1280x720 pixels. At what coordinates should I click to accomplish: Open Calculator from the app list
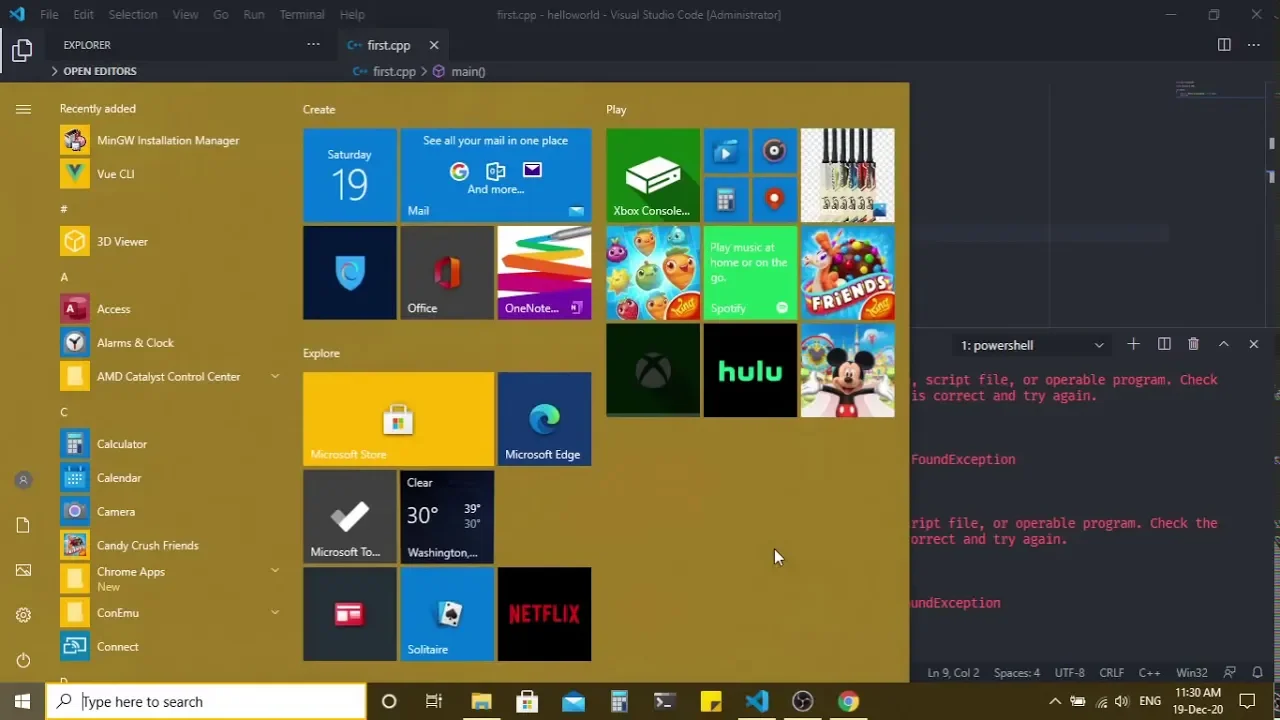pyautogui.click(x=122, y=444)
